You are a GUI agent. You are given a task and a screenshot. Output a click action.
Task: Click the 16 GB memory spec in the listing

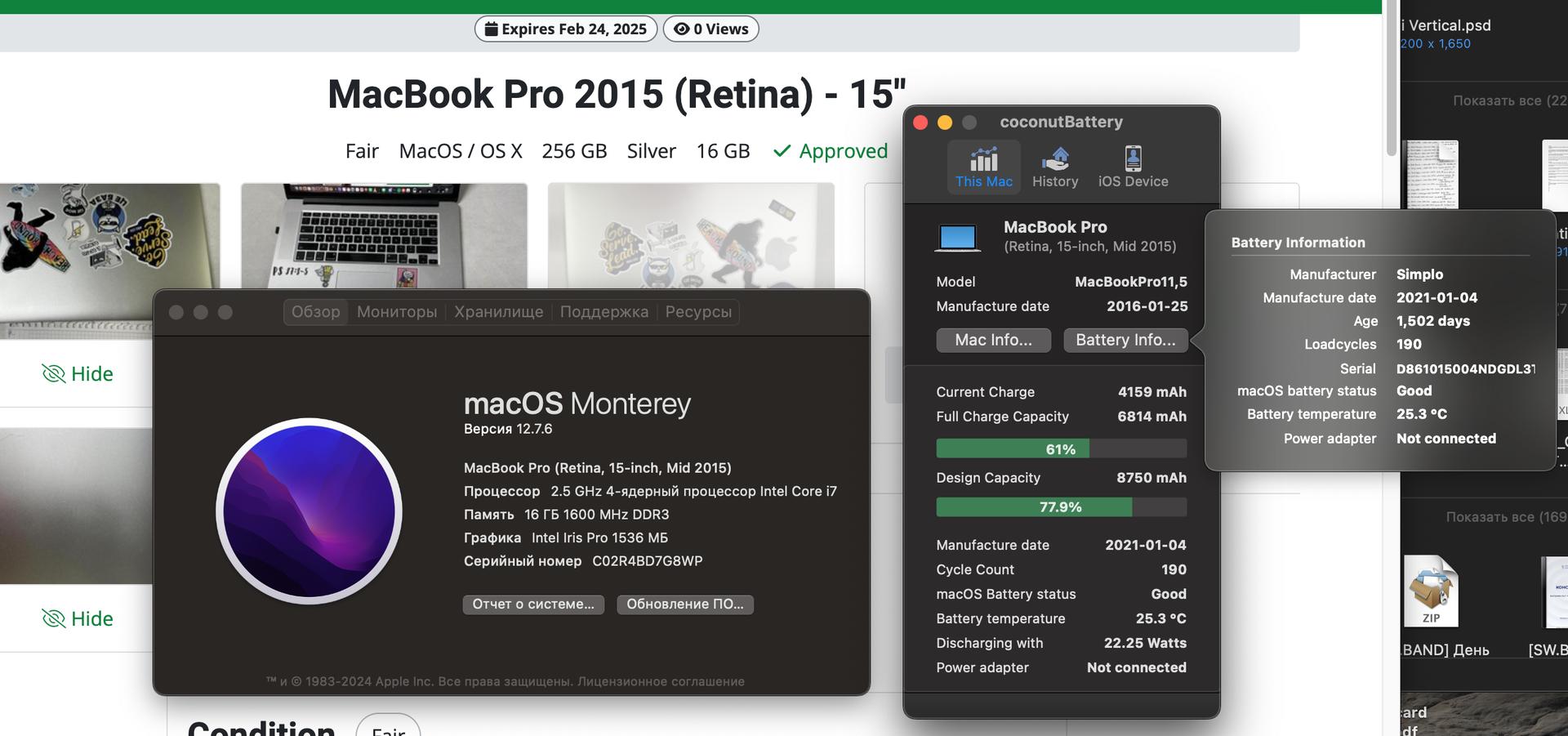coord(723,151)
